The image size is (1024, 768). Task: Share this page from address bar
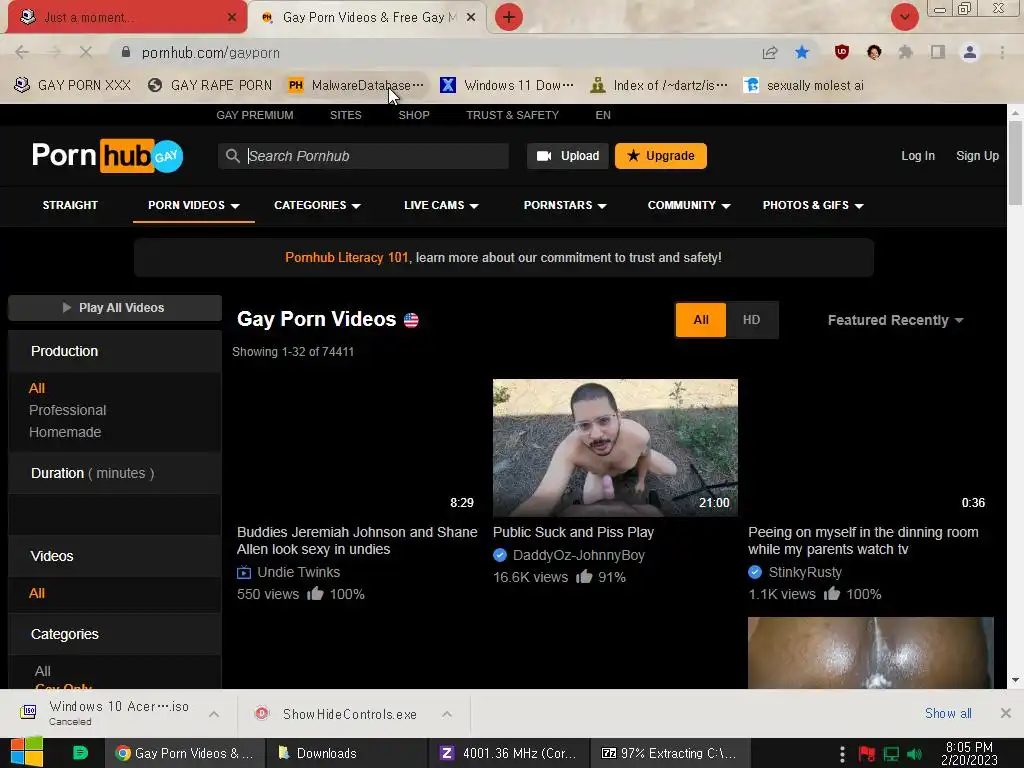click(x=770, y=52)
